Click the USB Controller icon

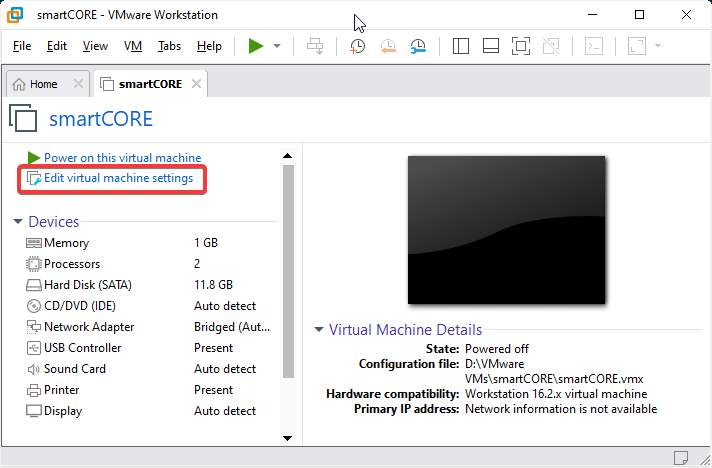click(x=34, y=348)
